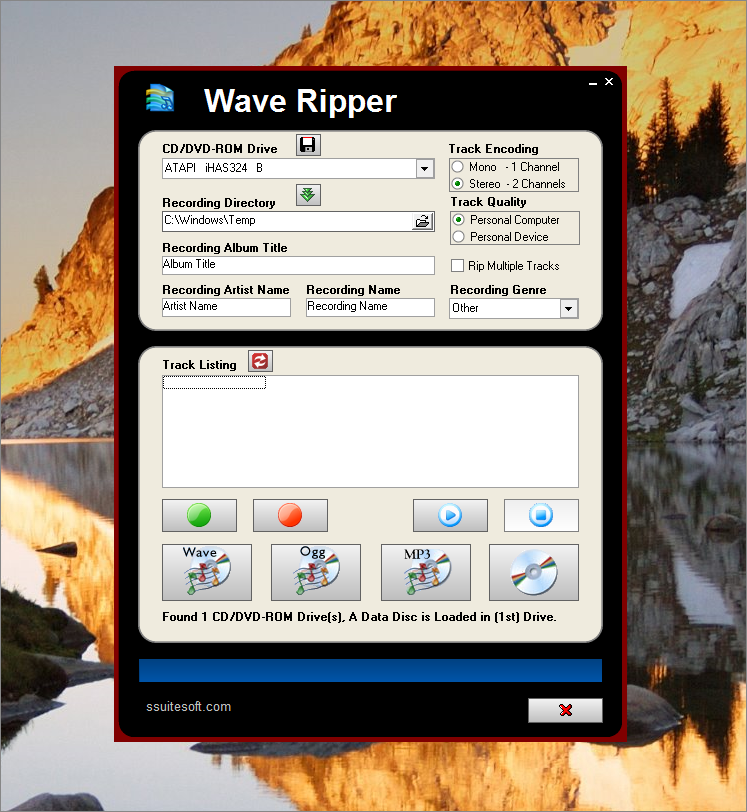Open the recording directory folder browser

click(423, 221)
